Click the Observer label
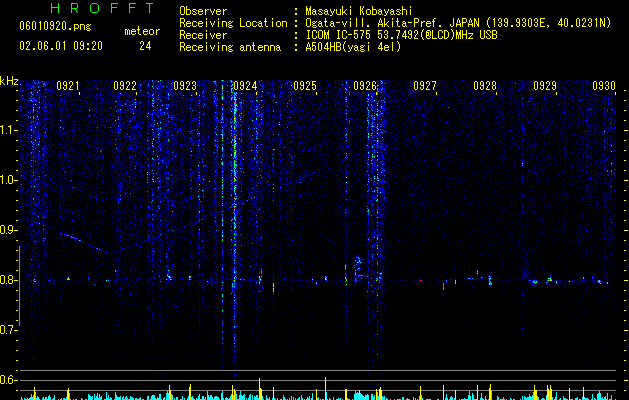Screen dimensions: 629x400 (x=203, y=11)
